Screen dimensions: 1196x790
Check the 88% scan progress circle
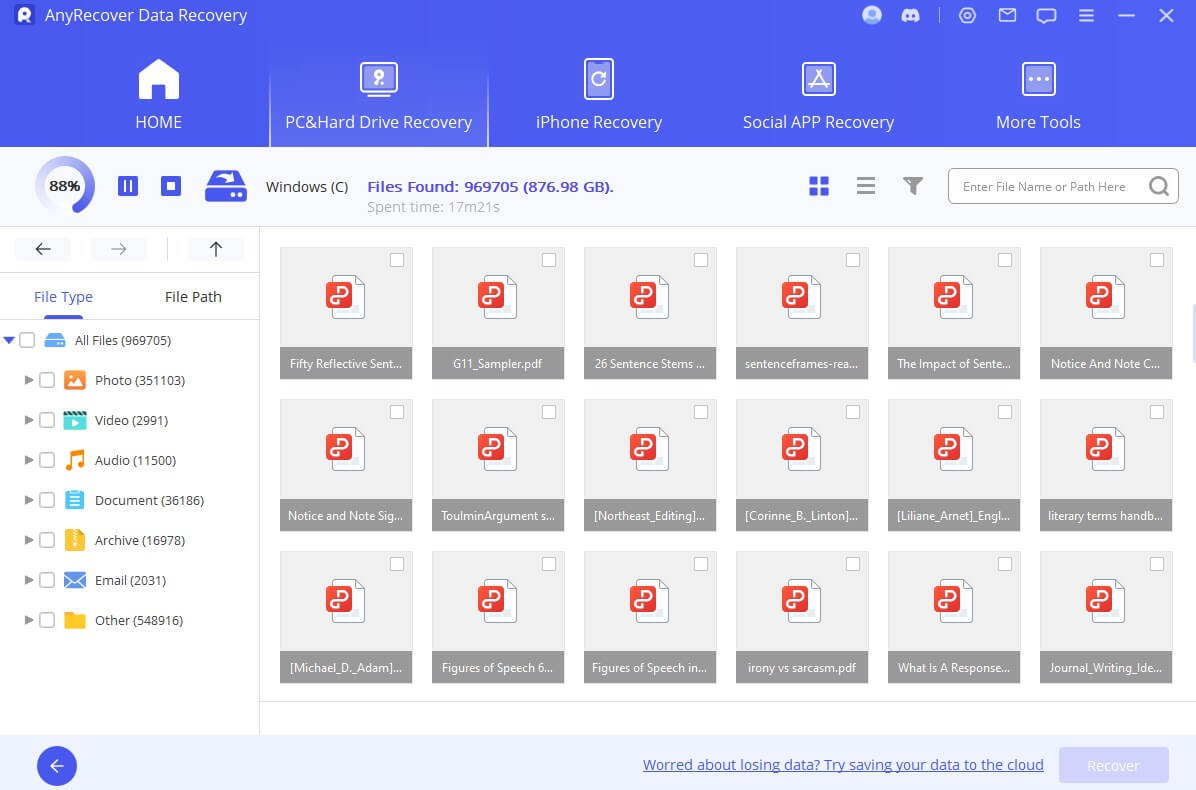(64, 185)
